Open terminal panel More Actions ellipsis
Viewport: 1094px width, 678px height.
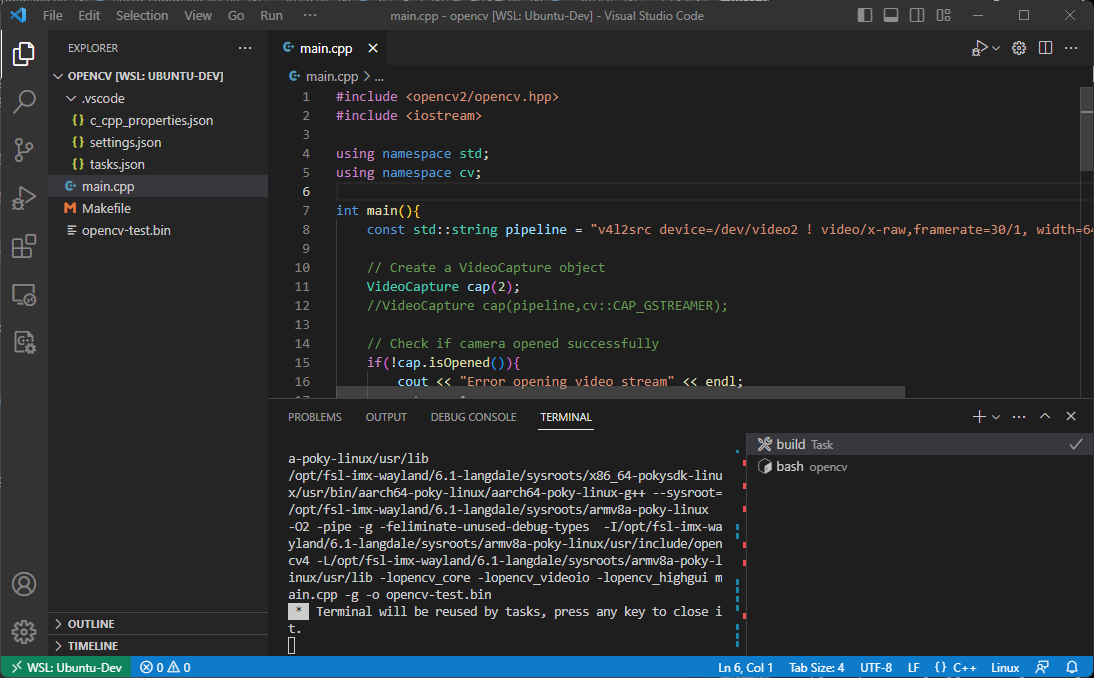[1019, 416]
